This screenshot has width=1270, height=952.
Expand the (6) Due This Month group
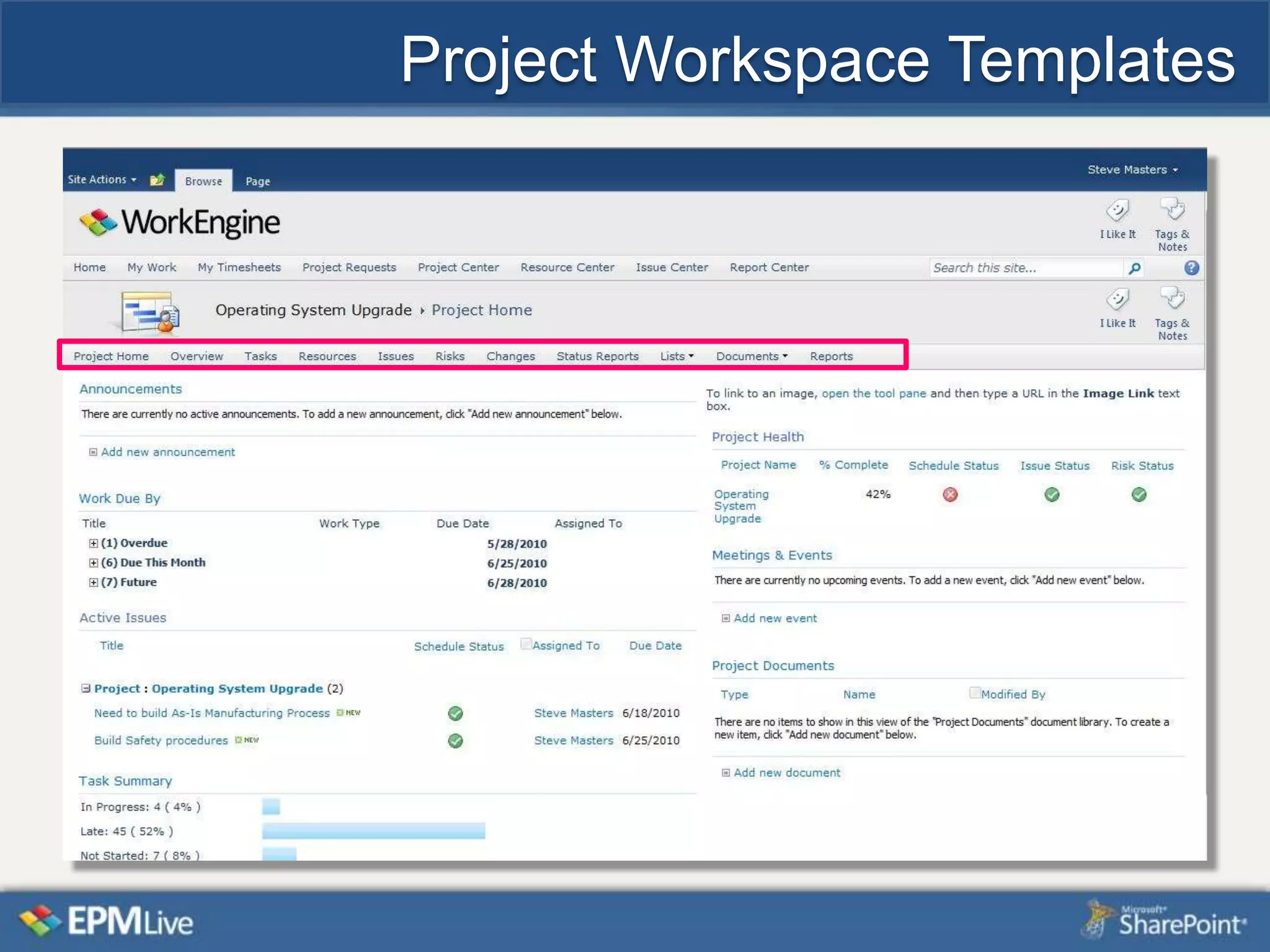tap(93, 563)
